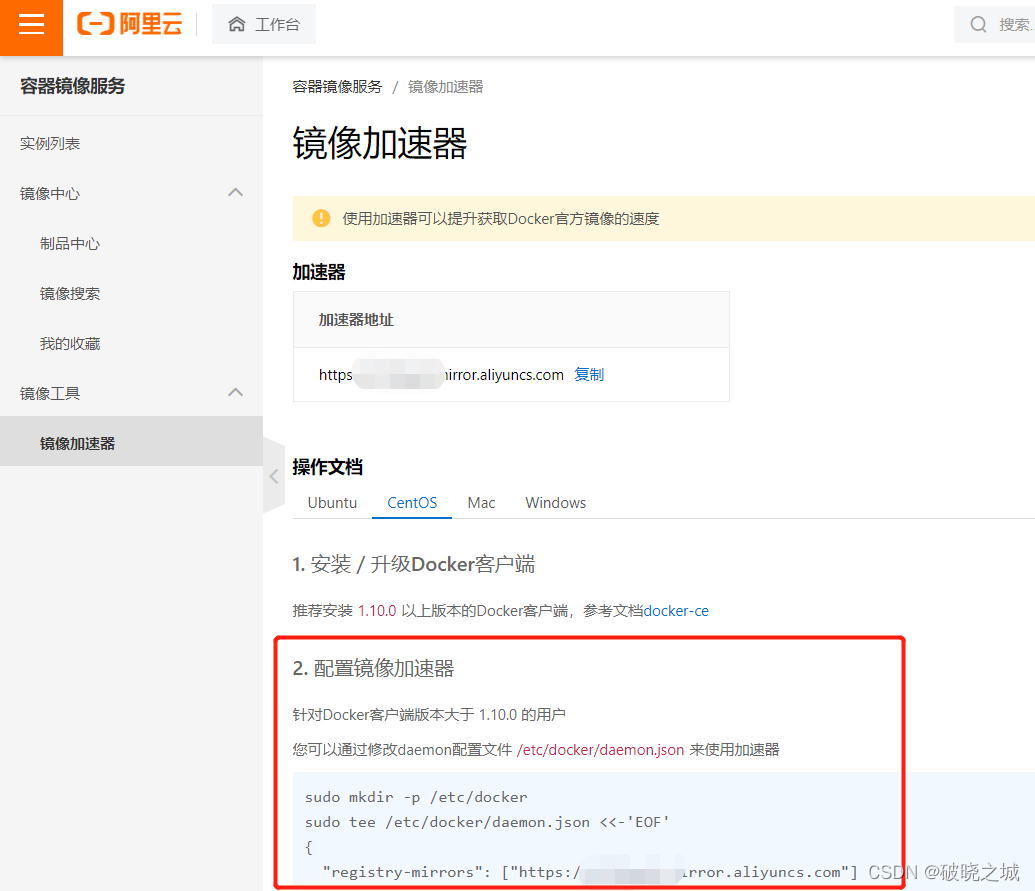This screenshot has height=891, width=1035.
Task: Open 制品中心 in the sidebar
Action: click(70, 244)
